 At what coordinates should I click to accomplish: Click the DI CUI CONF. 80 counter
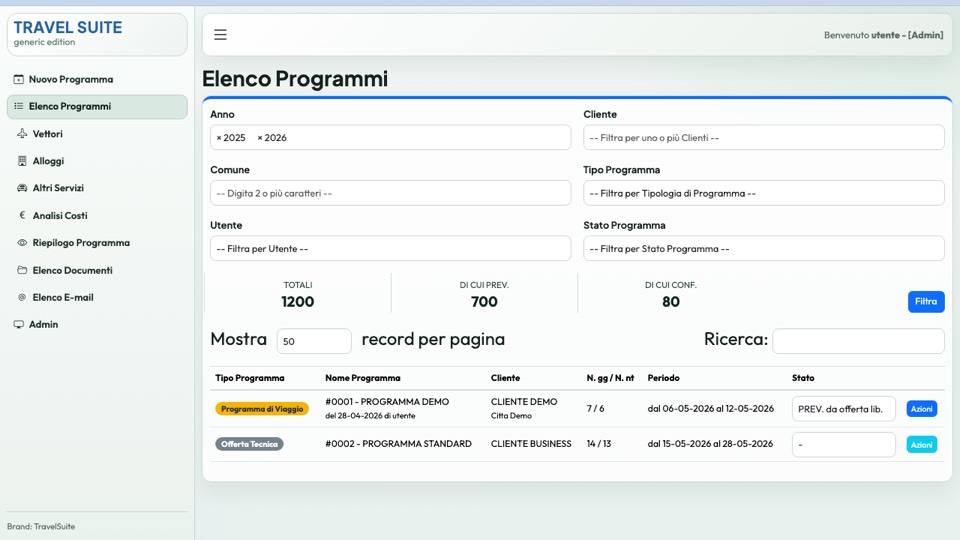click(x=671, y=294)
